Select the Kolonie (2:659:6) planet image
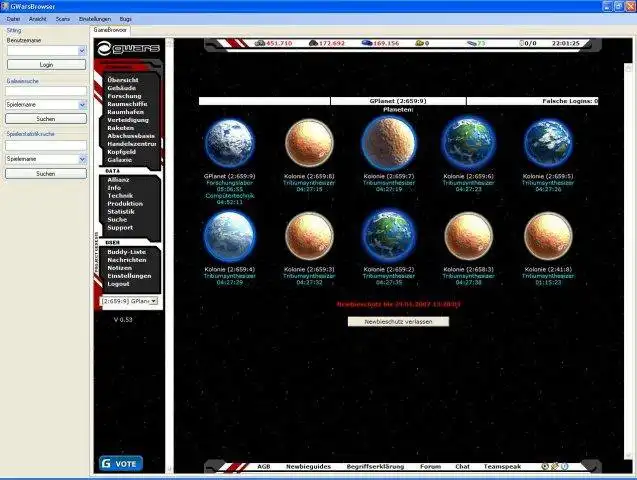This screenshot has height=480, width=637. [x=468, y=143]
